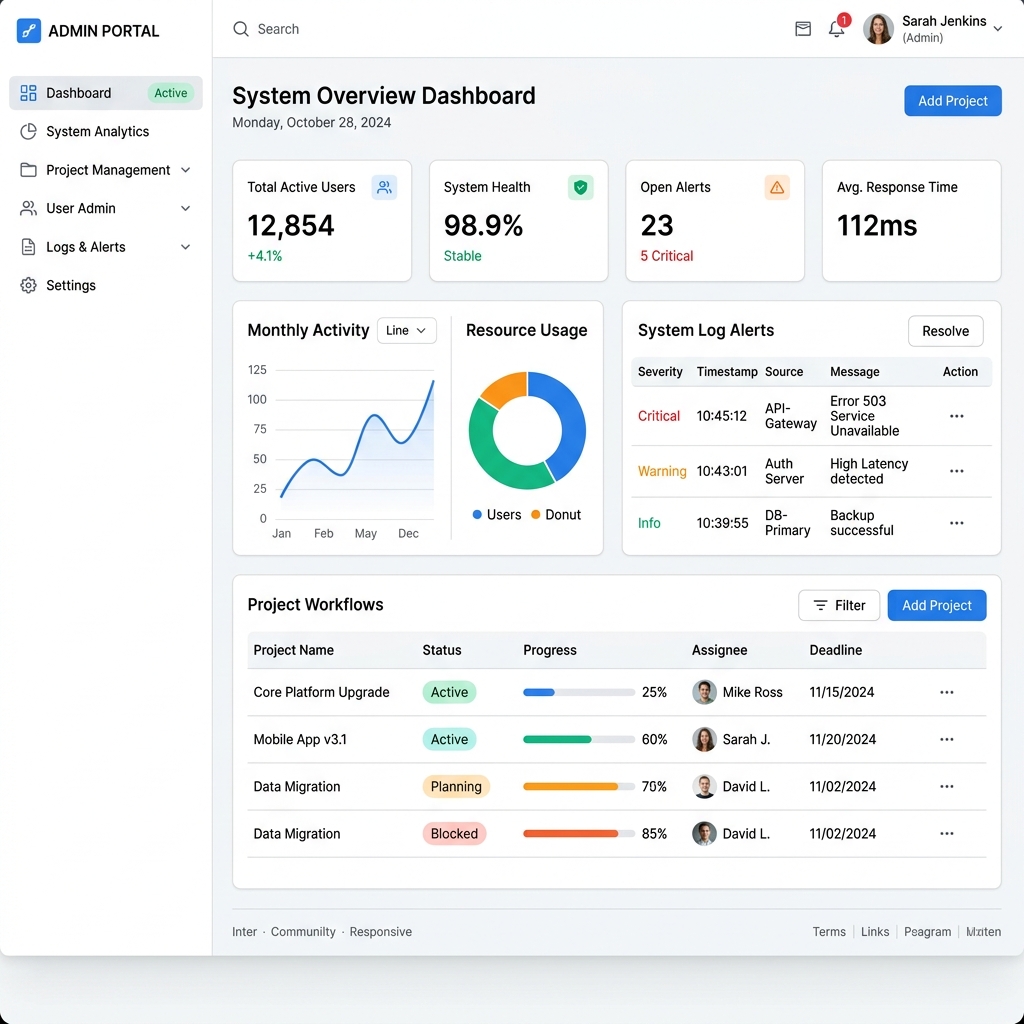This screenshot has height=1024, width=1024.
Task: Expand the Project Management submenu
Action: 185,170
